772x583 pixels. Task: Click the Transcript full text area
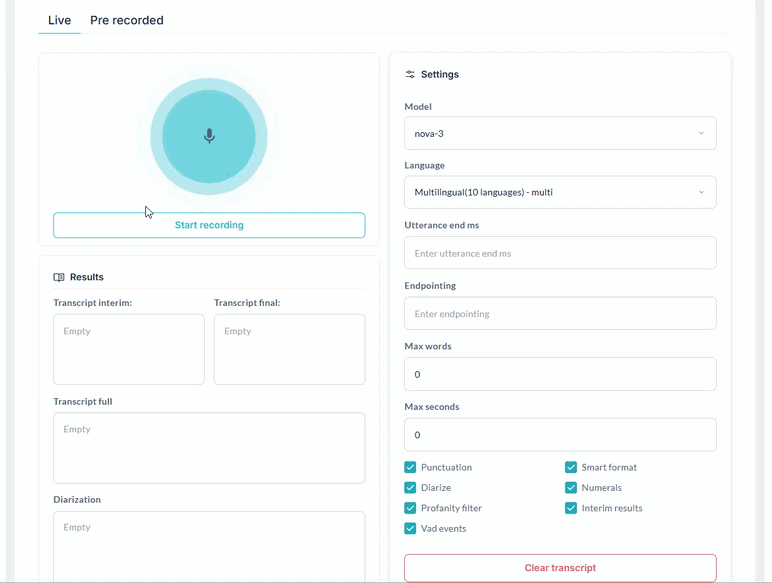point(209,448)
